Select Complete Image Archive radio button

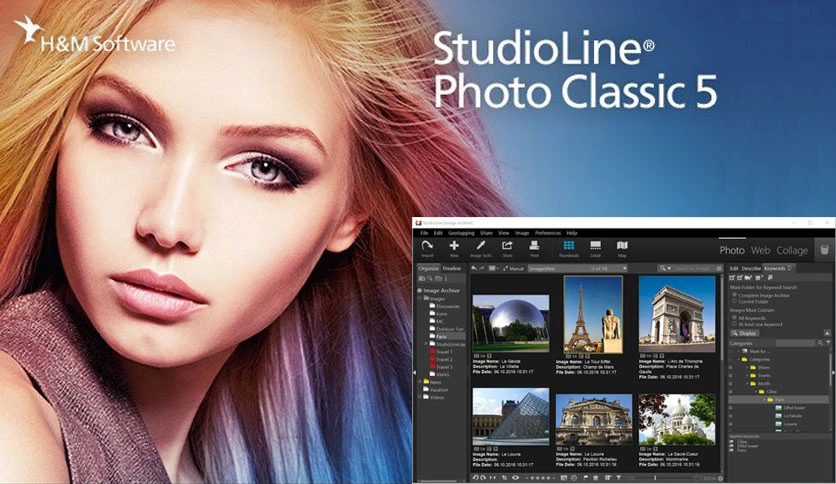coord(734,295)
